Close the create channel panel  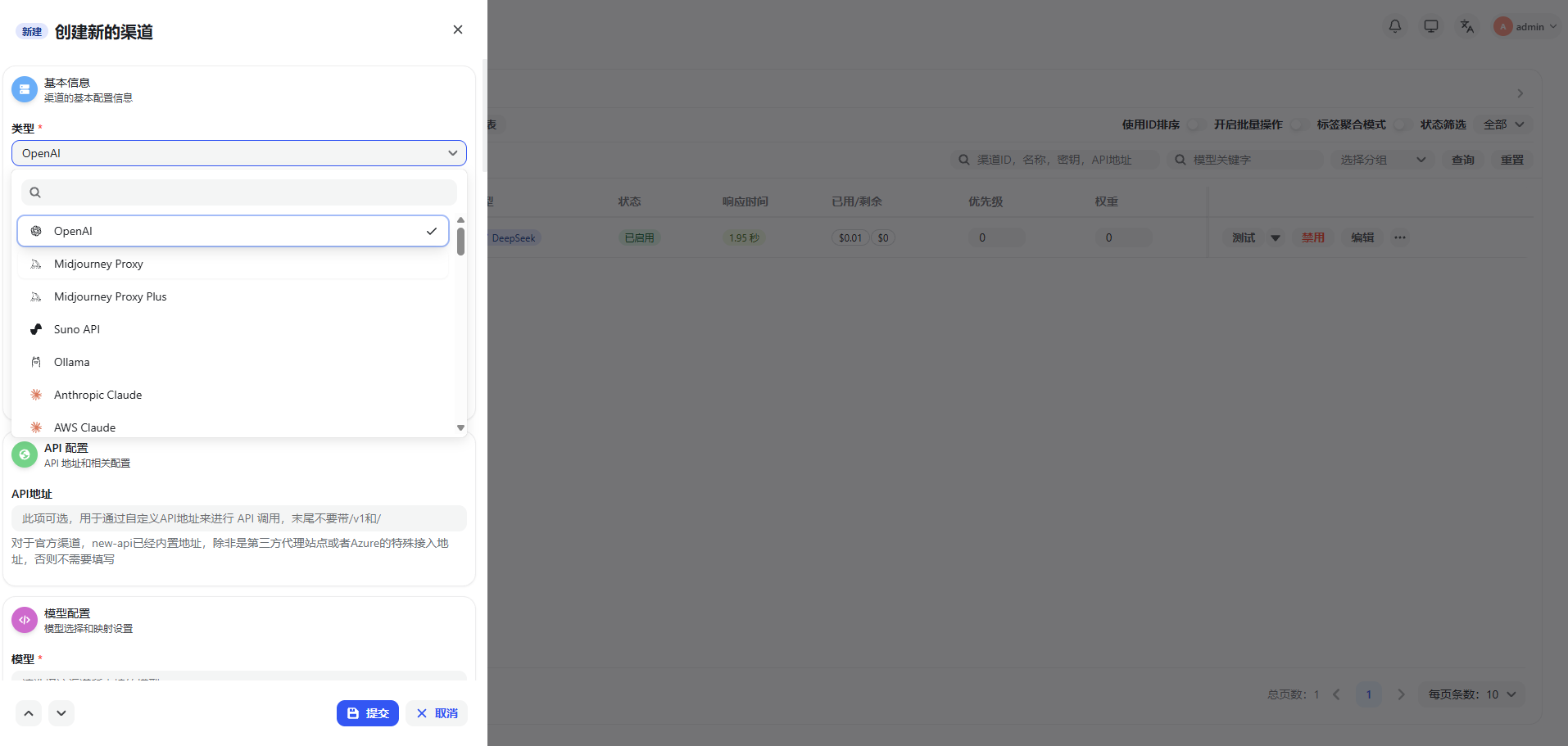(457, 29)
